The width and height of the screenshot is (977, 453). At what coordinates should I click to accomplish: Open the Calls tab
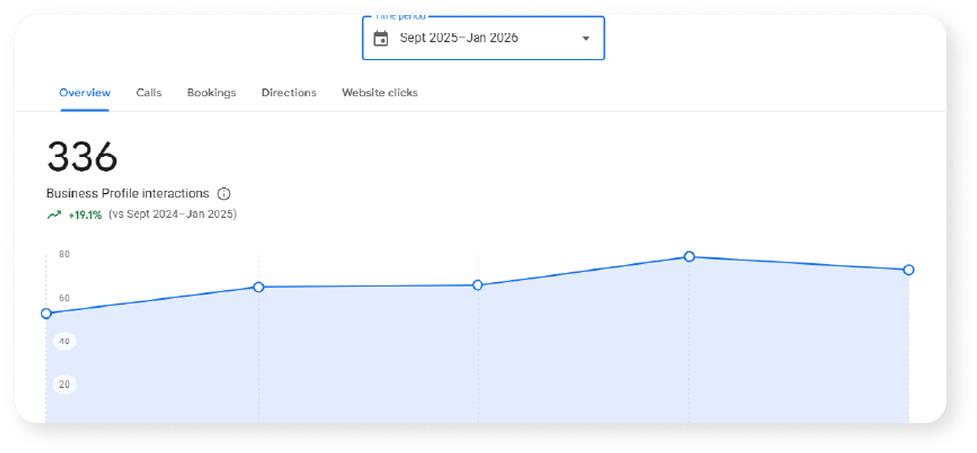click(x=149, y=93)
